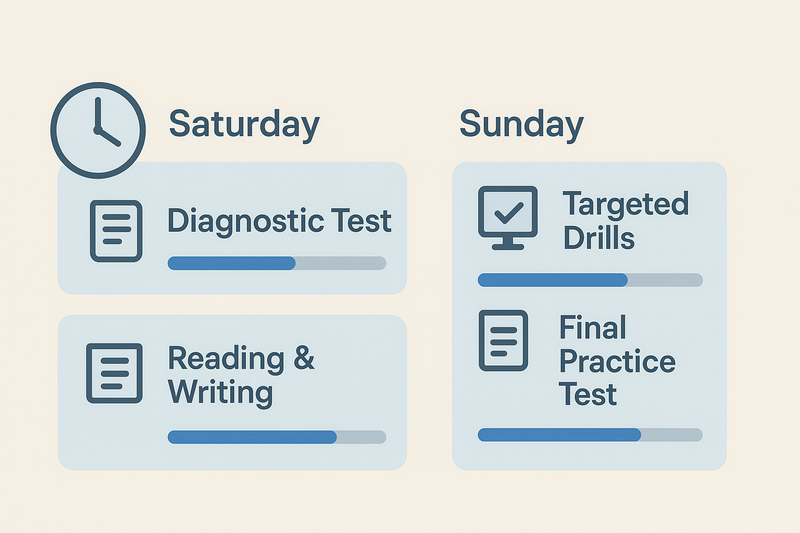Click the Reading & Writing progress bar
The image size is (800, 533).
pos(277,437)
